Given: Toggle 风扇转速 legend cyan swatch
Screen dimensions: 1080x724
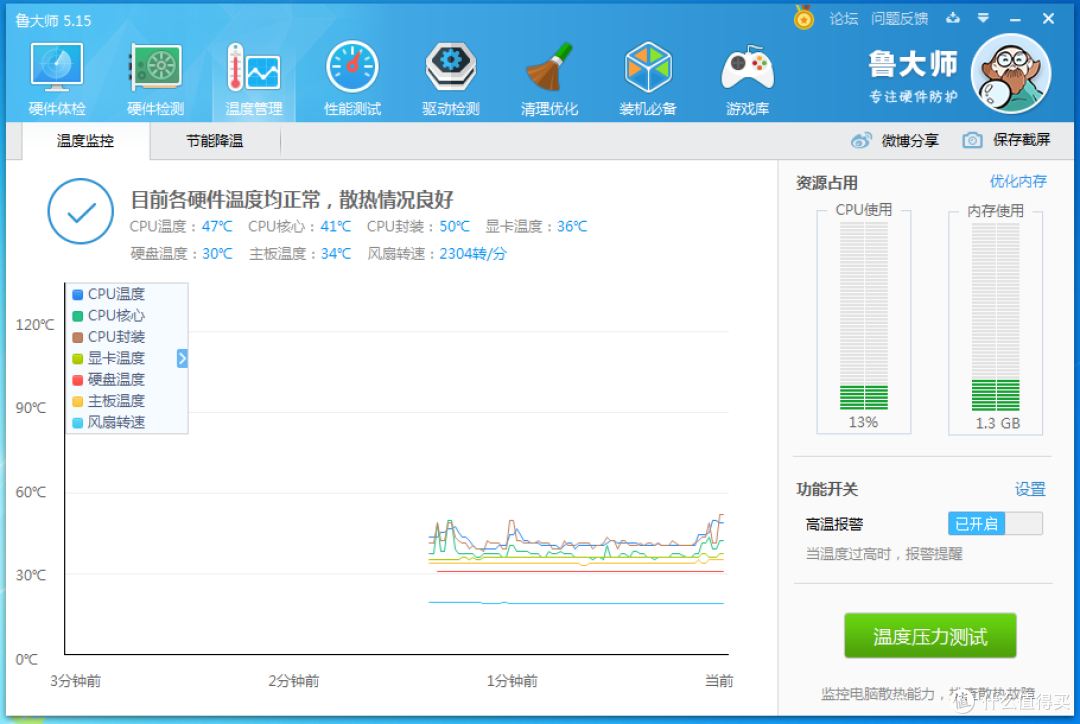Looking at the screenshot, I should pyautogui.click(x=78, y=422).
